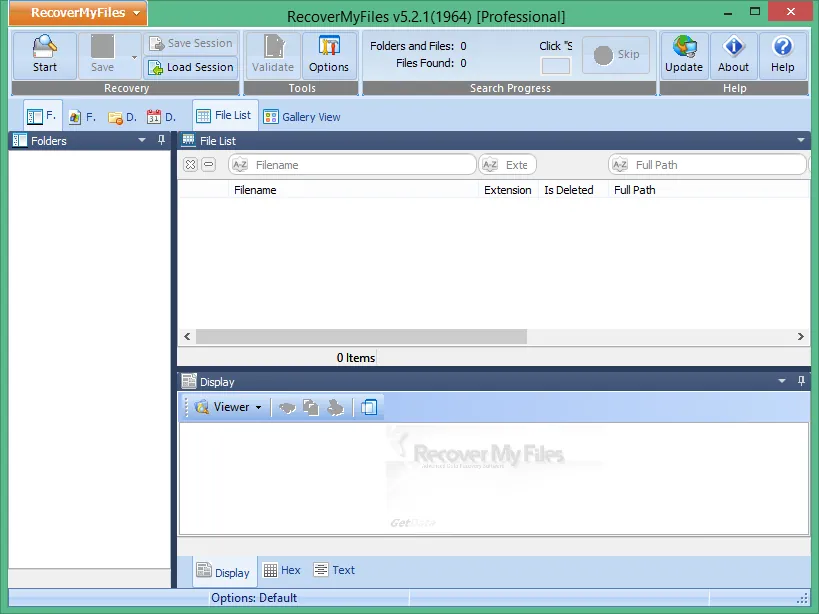The width and height of the screenshot is (819, 614).
Task: Start a new file recovery
Action: (45, 55)
